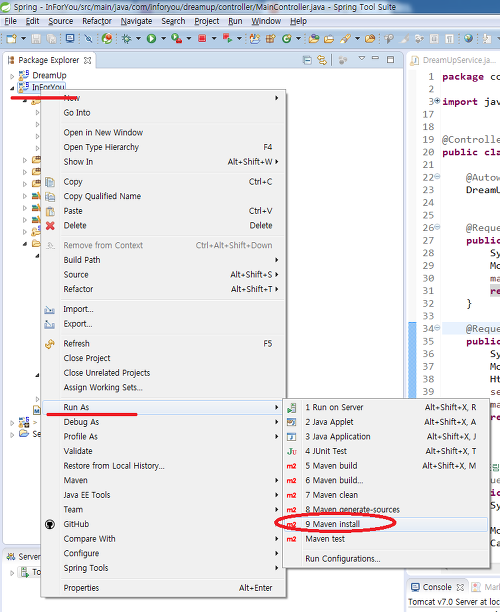Open the Project menu

coord(206,21)
